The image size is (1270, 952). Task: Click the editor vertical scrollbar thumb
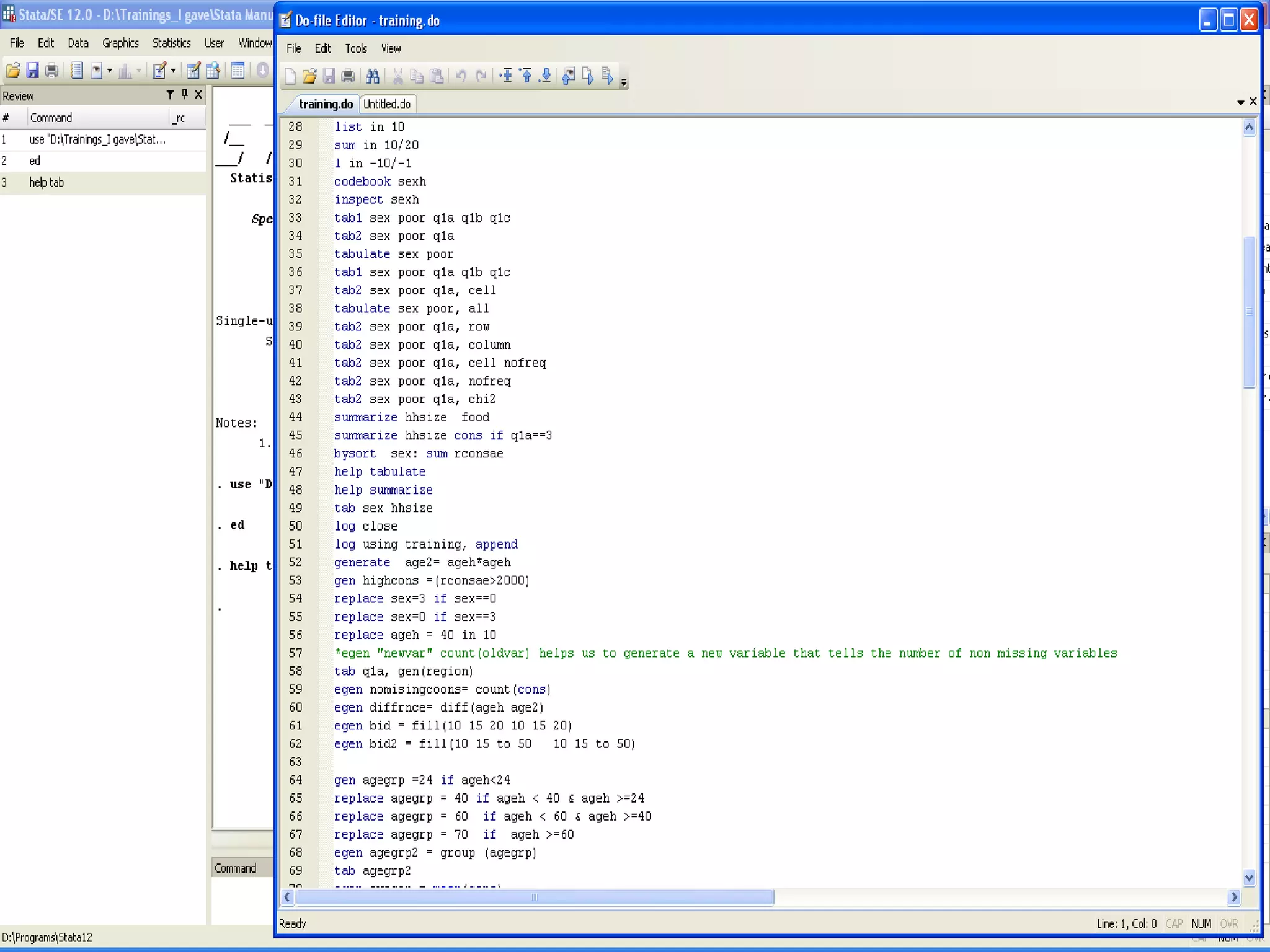(x=1249, y=312)
